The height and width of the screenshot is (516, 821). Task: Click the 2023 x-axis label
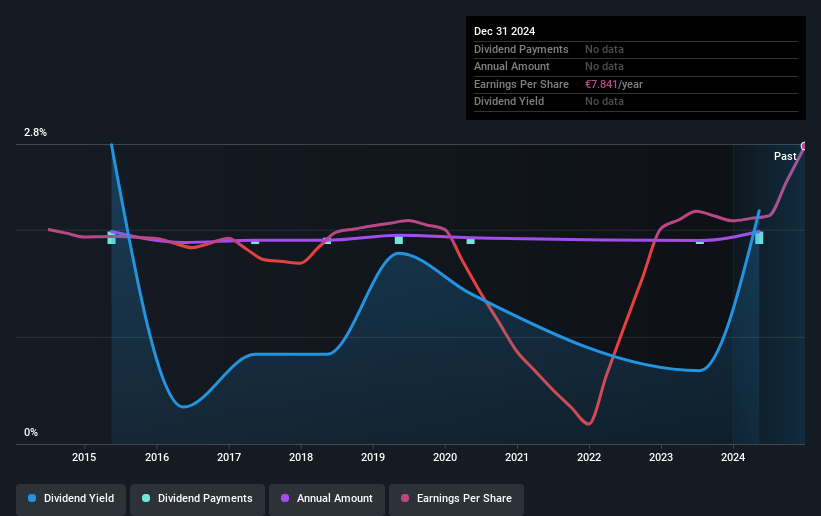tap(661, 457)
